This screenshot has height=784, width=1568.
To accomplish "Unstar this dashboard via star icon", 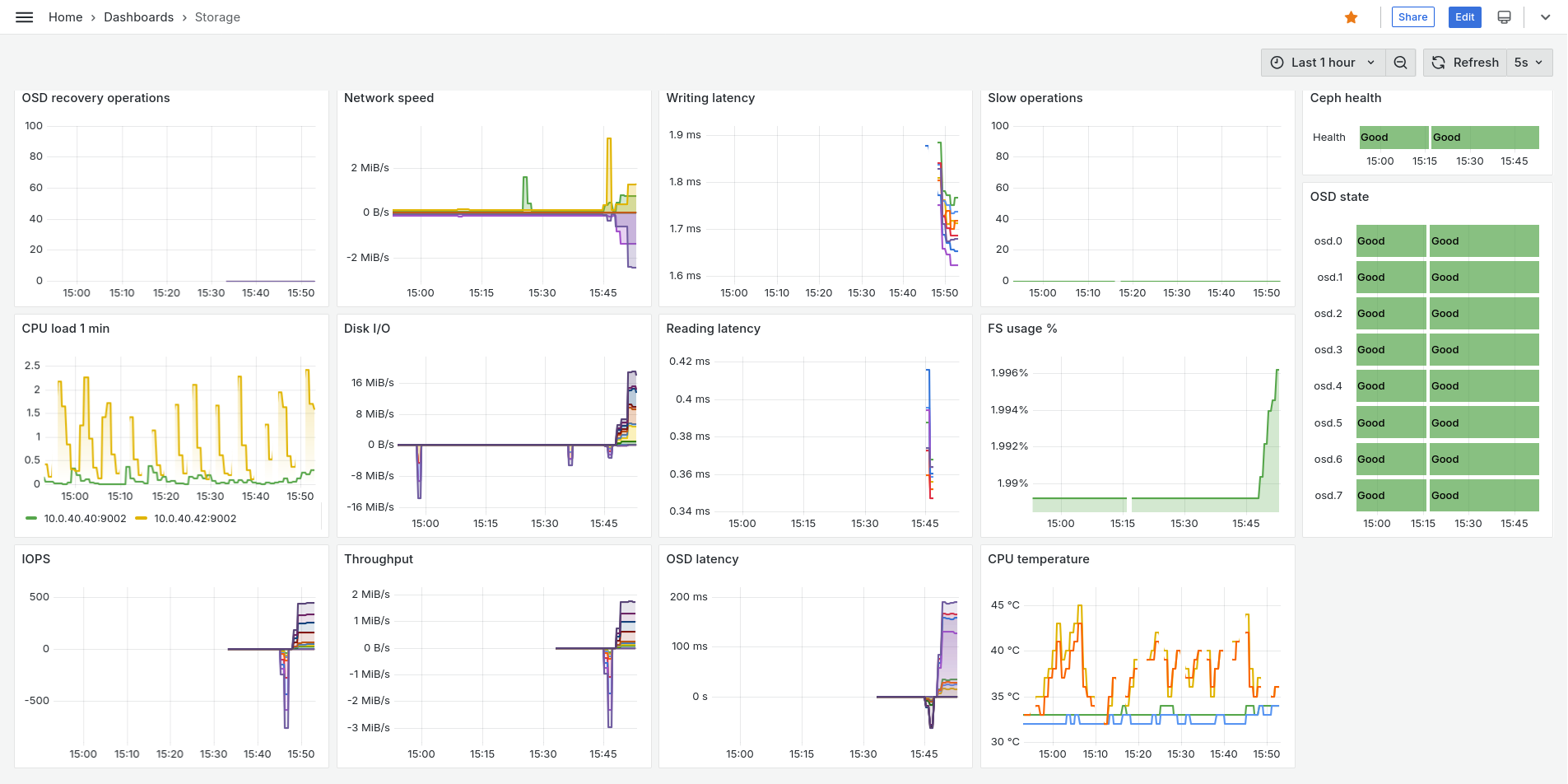I will pos(1351,17).
